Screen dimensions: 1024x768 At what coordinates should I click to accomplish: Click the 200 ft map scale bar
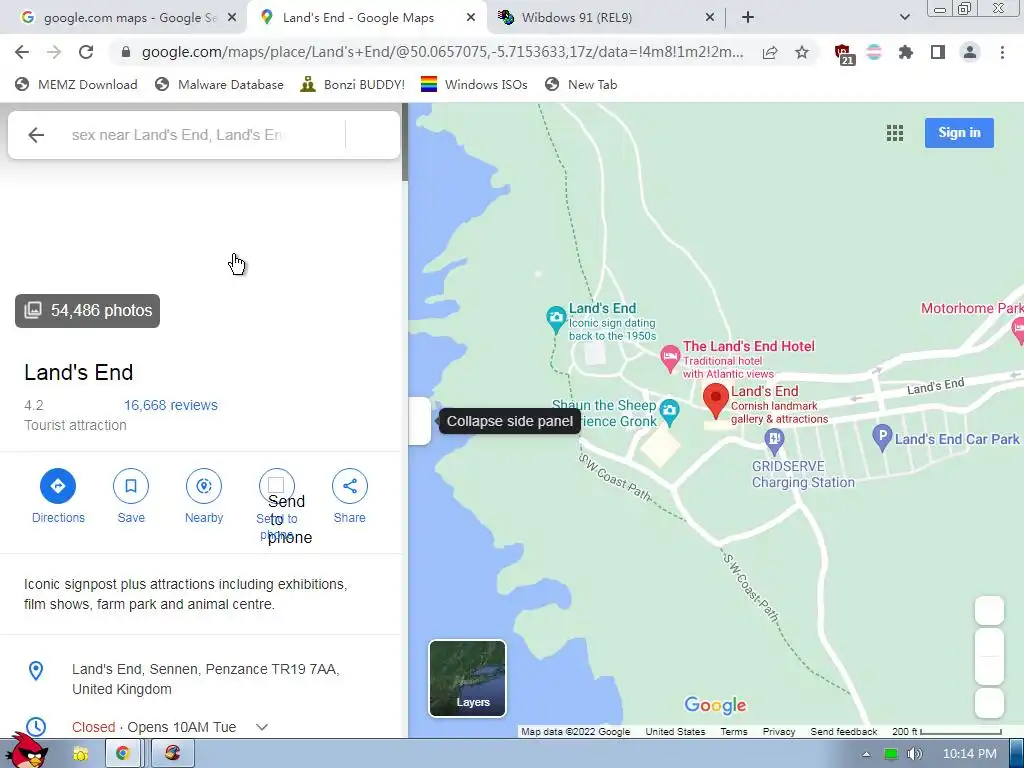click(947, 731)
